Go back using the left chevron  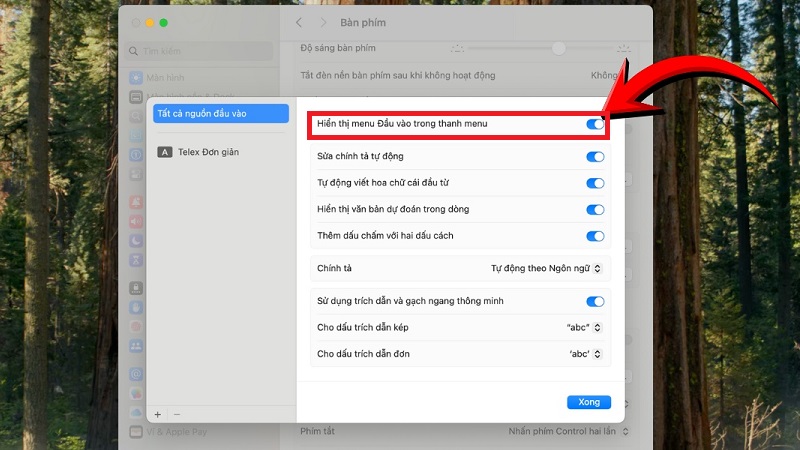[x=298, y=22]
